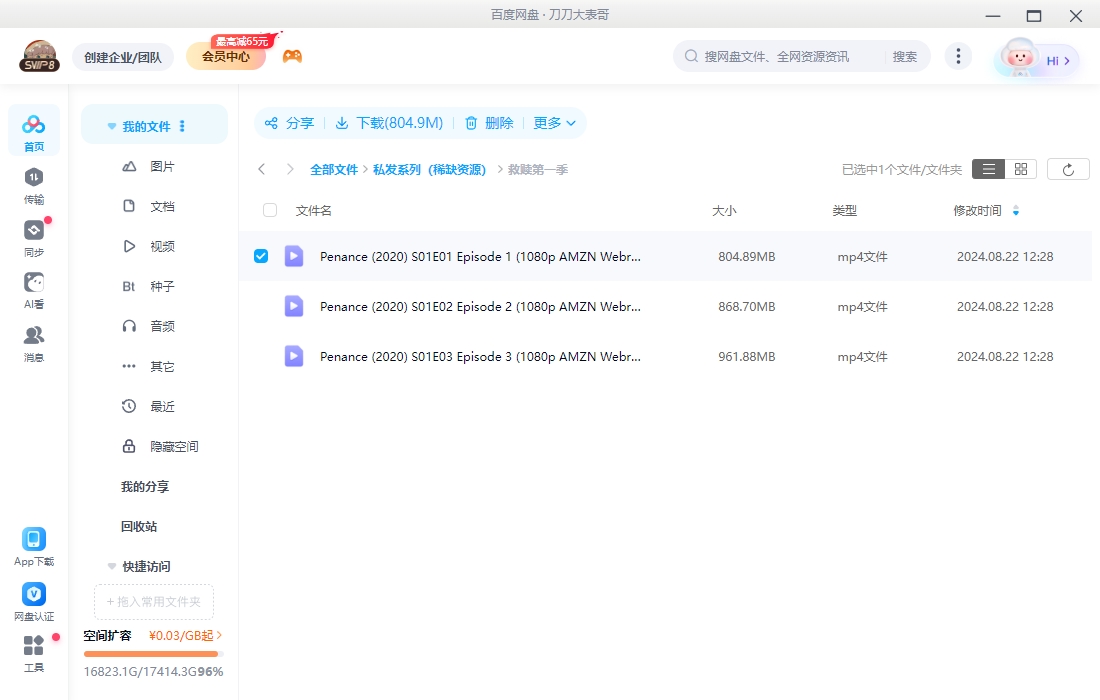Navigate to 全部文件 via breadcrumb
This screenshot has width=1100, height=700.
tap(335, 169)
